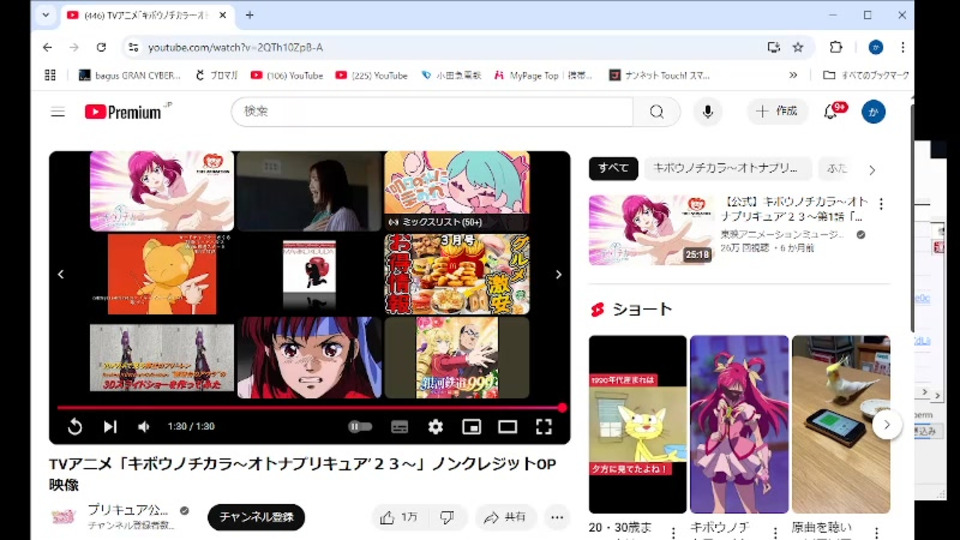
Task: Focus the YouTube search box
Action: [432, 111]
